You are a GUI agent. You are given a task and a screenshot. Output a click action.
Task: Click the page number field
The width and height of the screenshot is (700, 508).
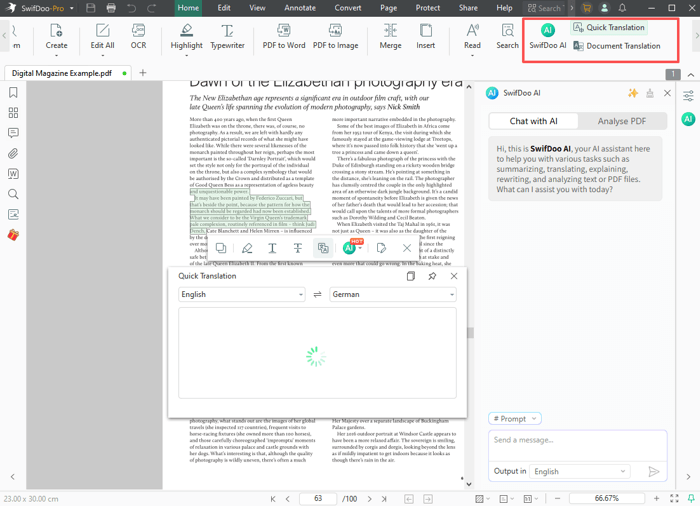pos(318,499)
